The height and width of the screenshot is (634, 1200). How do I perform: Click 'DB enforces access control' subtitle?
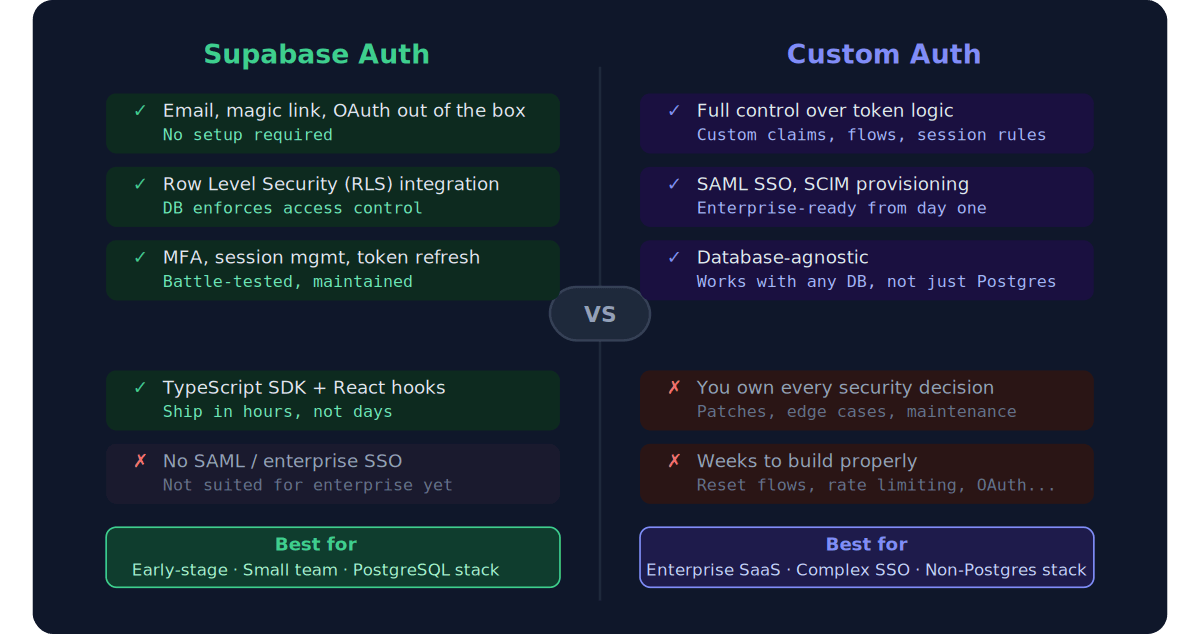(x=292, y=208)
